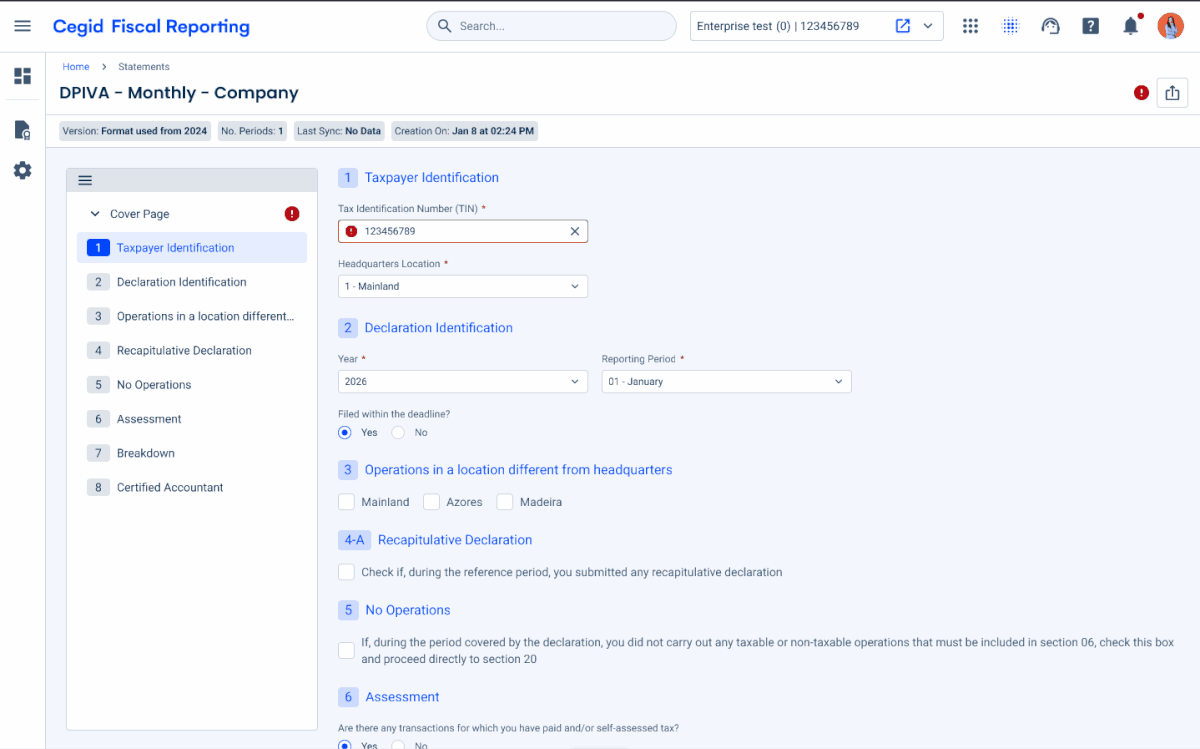Open the settings gear in sidebar
This screenshot has height=749, width=1200.
(22, 171)
